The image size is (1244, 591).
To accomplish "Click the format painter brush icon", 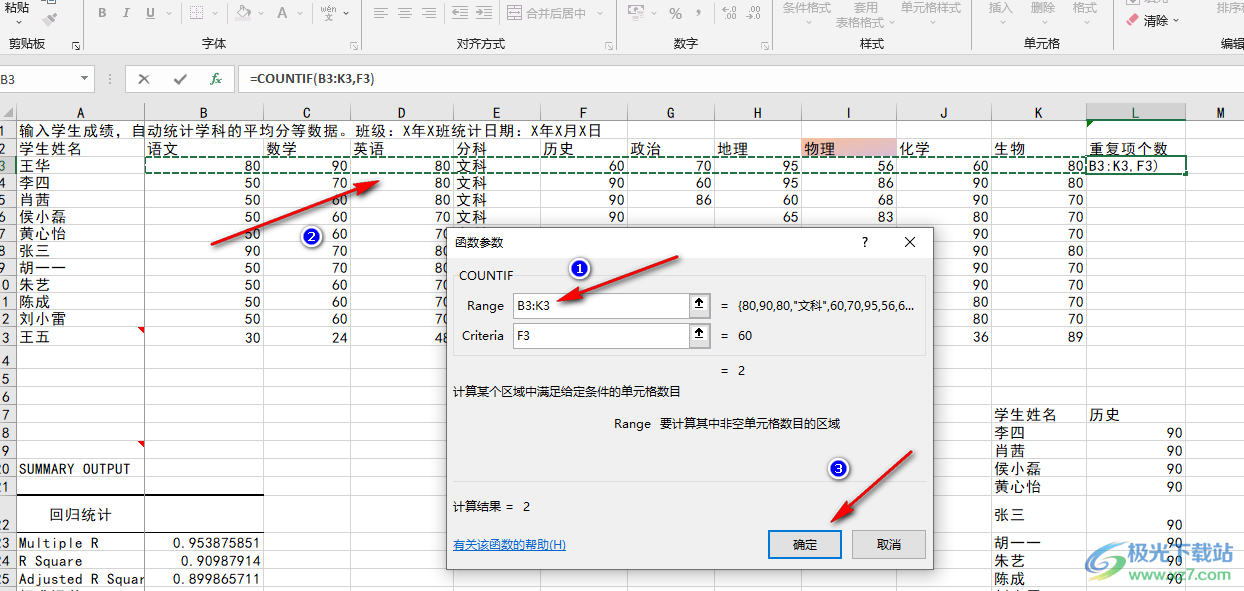I will point(49,19).
